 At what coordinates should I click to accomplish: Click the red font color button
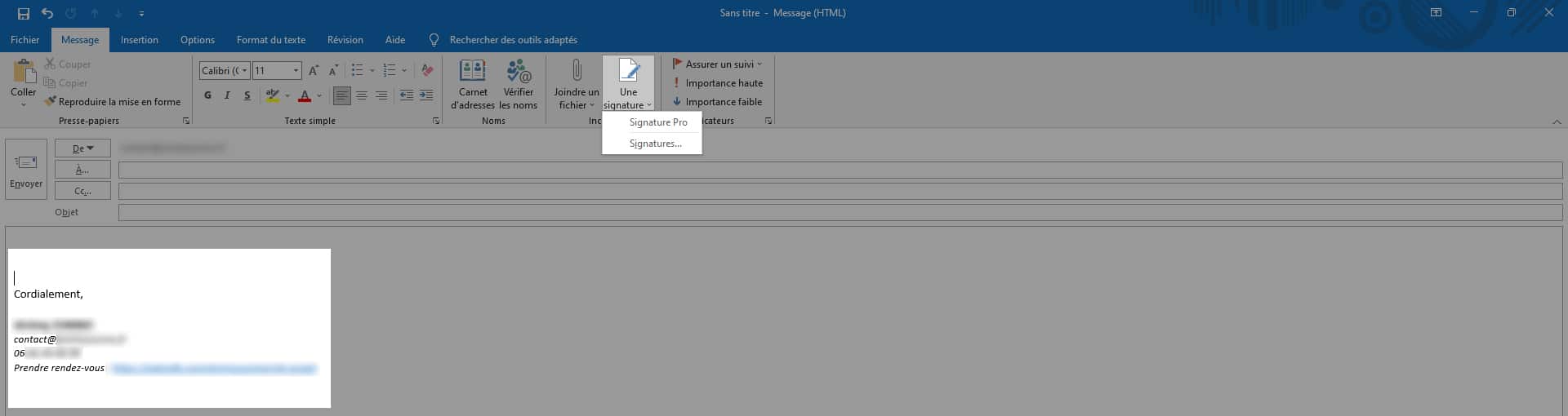click(305, 96)
